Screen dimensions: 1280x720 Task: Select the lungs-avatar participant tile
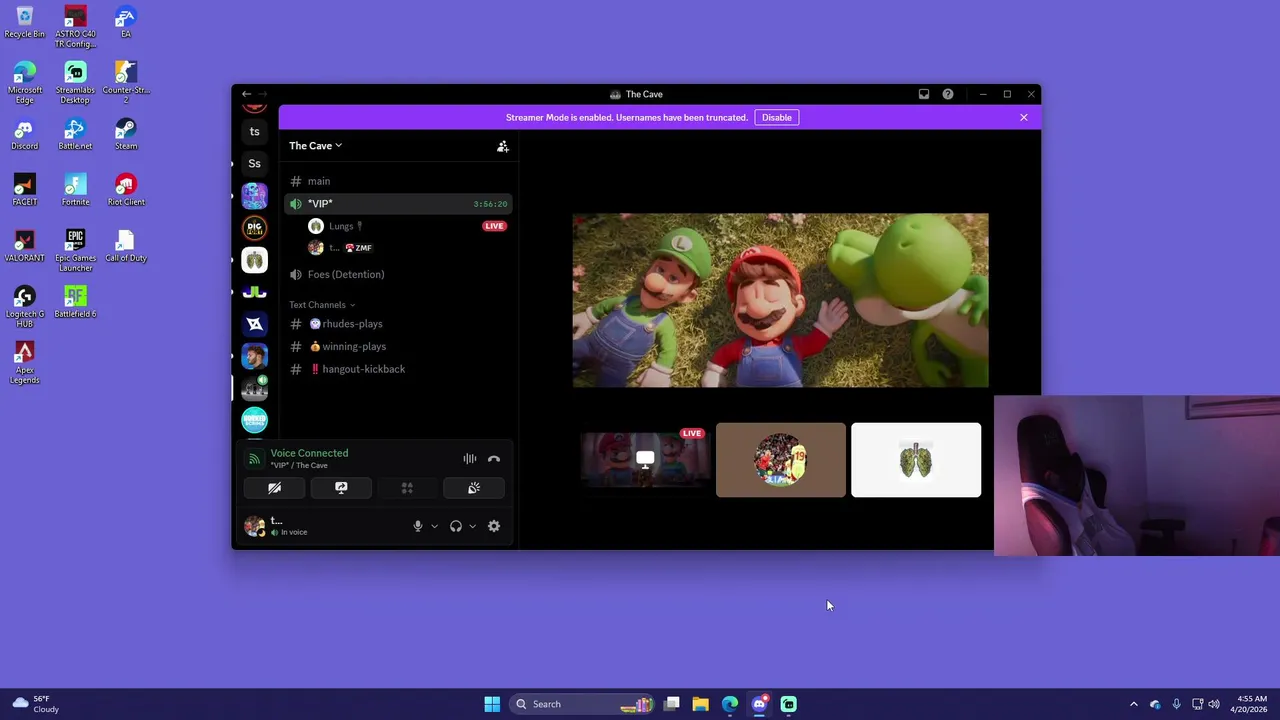pyautogui.click(x=916, y=460)
